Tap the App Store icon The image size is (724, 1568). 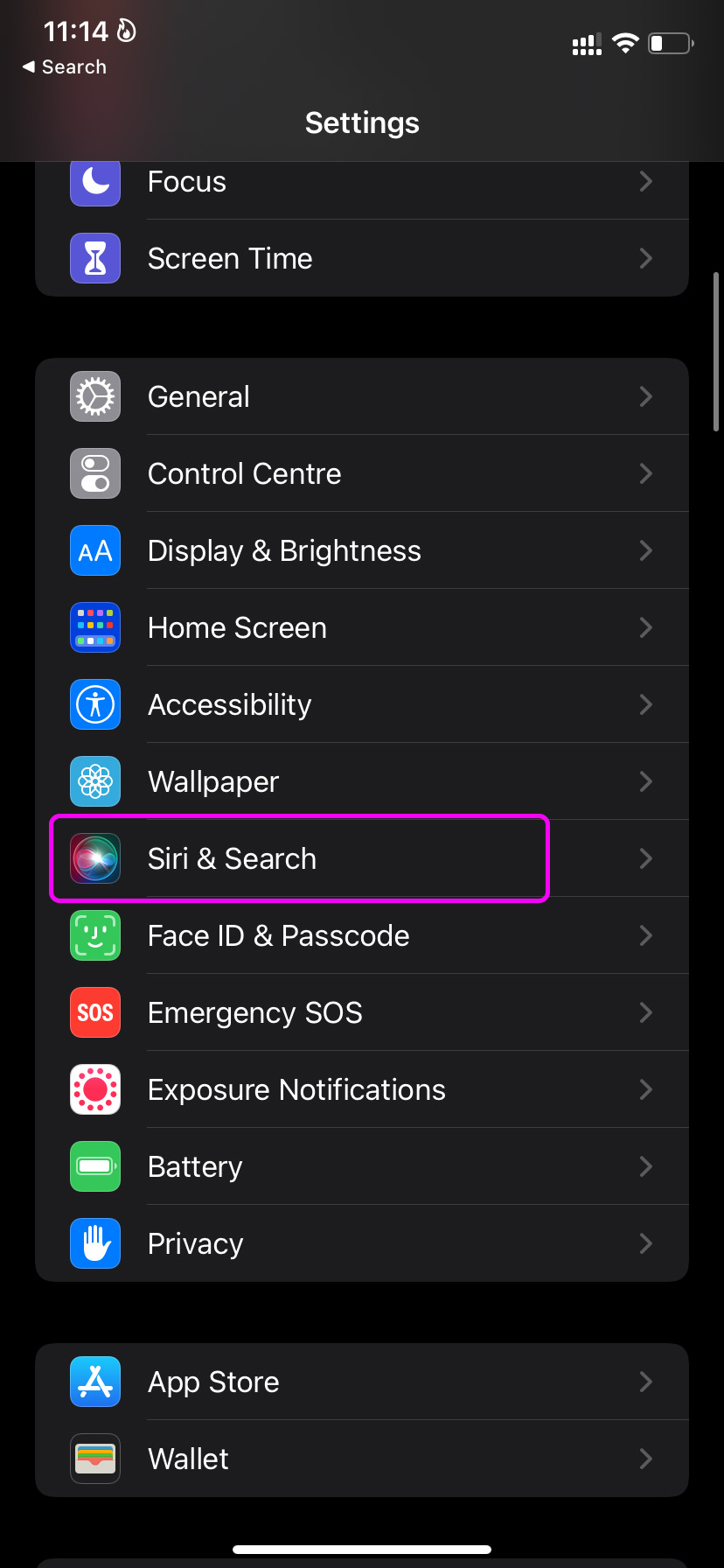(x=95, y=1382)
